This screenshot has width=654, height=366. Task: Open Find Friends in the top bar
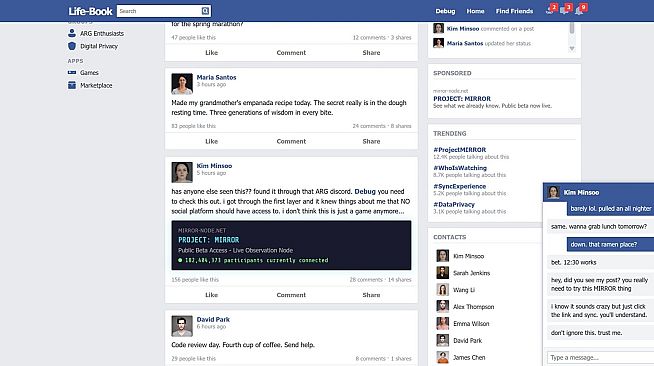point(514,11)
